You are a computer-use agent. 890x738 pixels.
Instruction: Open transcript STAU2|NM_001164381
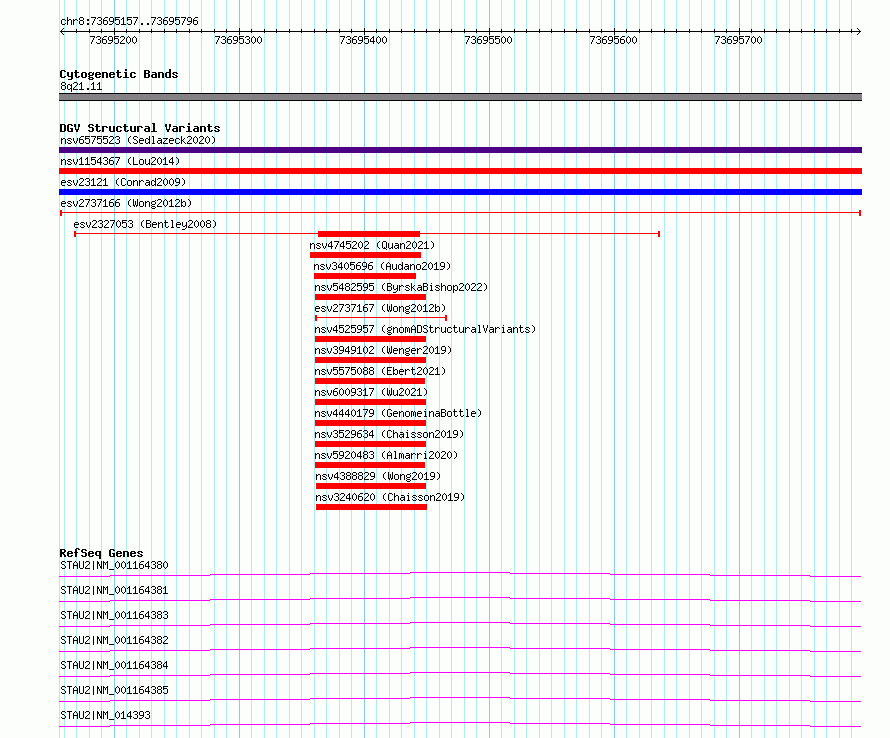tap(114, 590)
